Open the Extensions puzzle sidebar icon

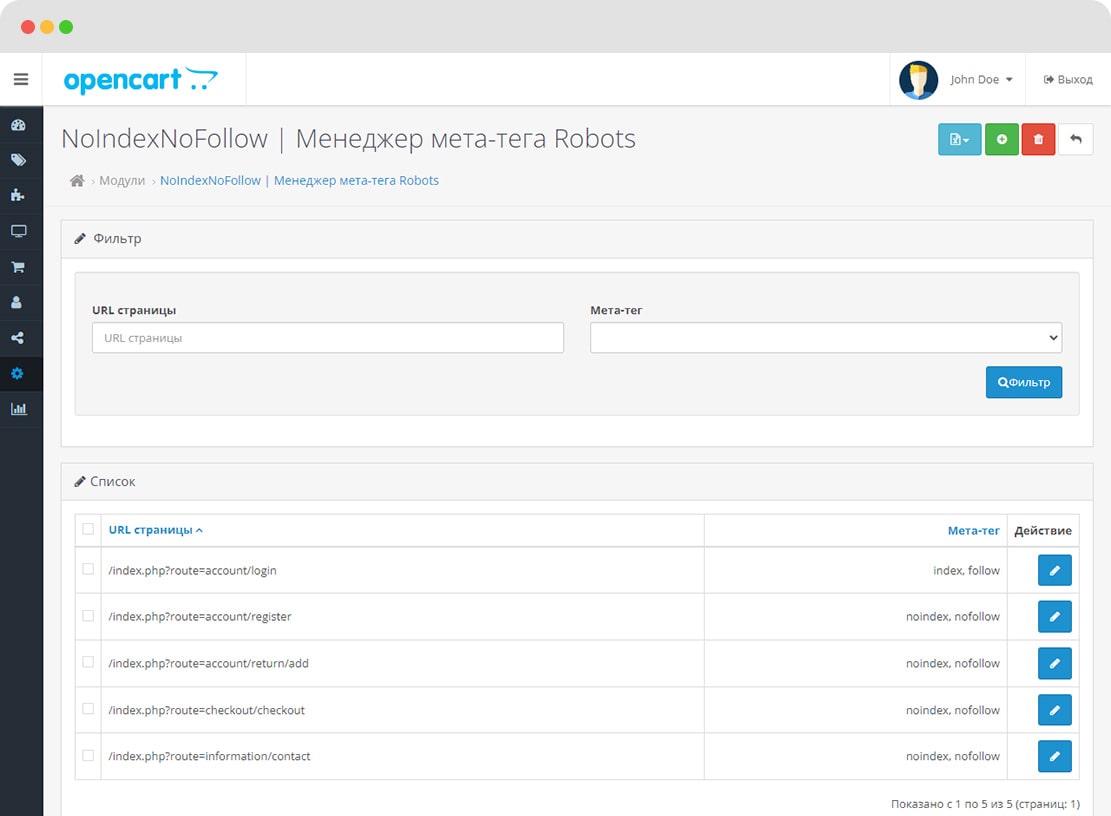coord(18,196)
